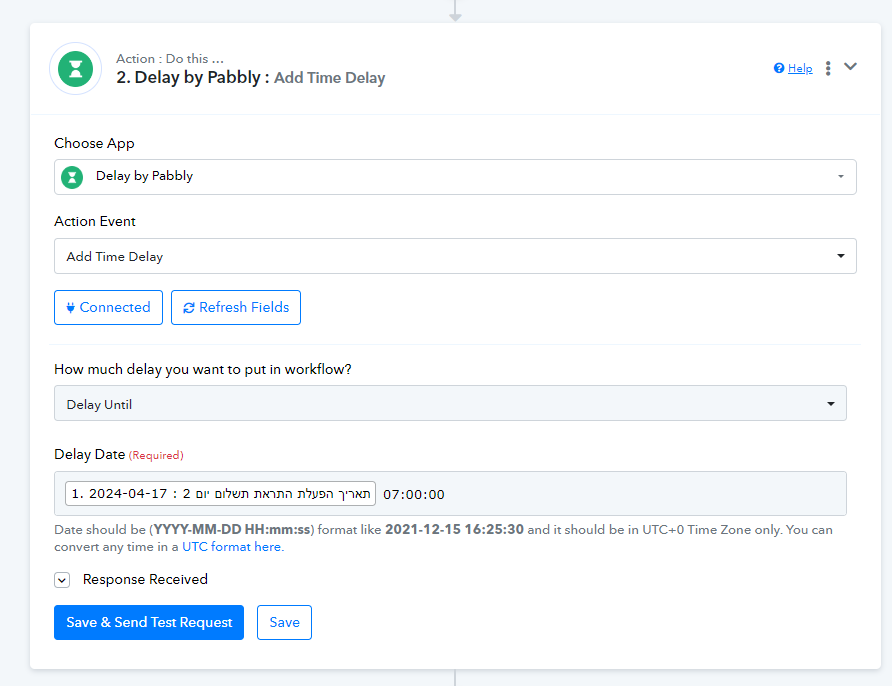892x686 pixels.
Task: Click the plug icon on Connected button
Action: pos(71,308)
